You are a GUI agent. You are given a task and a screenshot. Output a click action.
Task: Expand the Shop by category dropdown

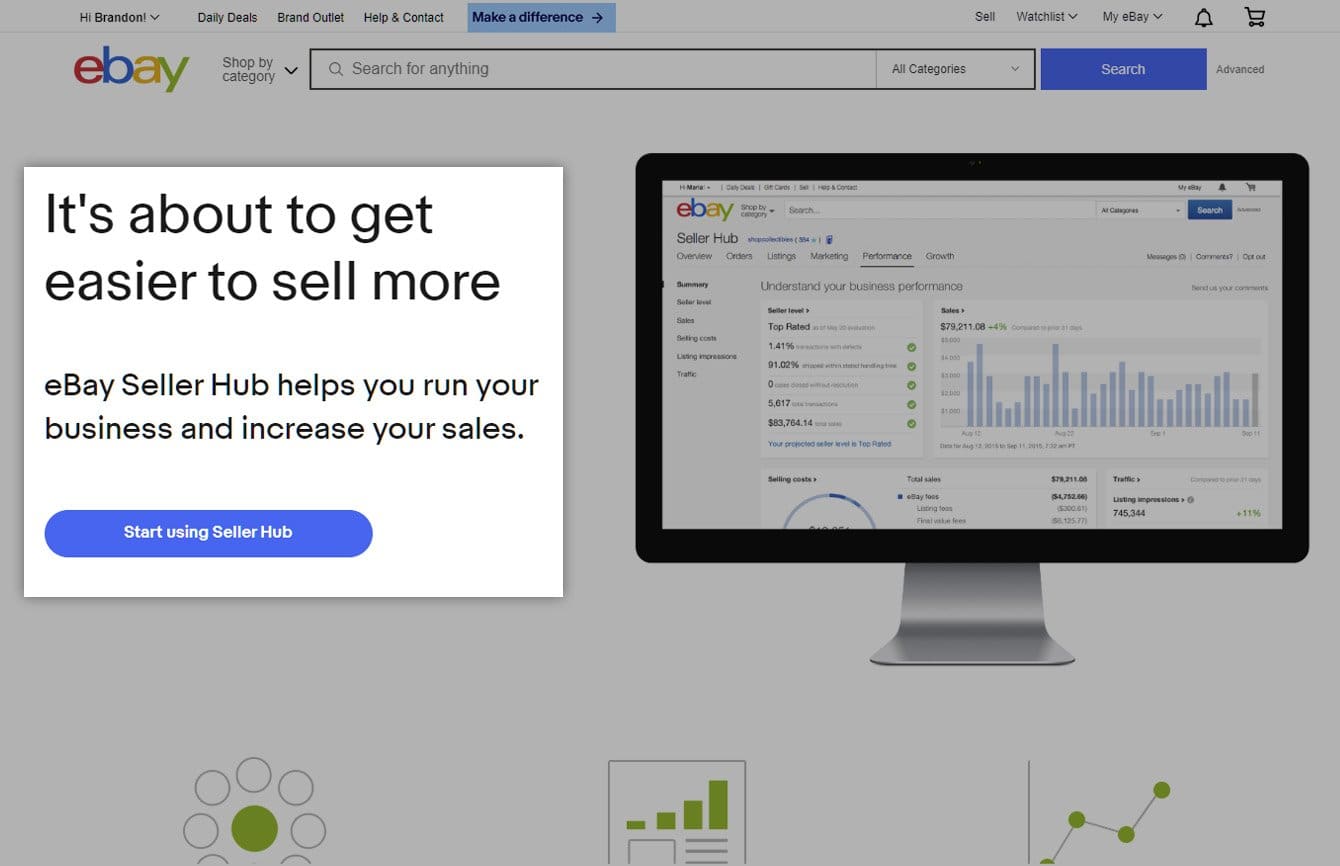[x=256, y=69]
